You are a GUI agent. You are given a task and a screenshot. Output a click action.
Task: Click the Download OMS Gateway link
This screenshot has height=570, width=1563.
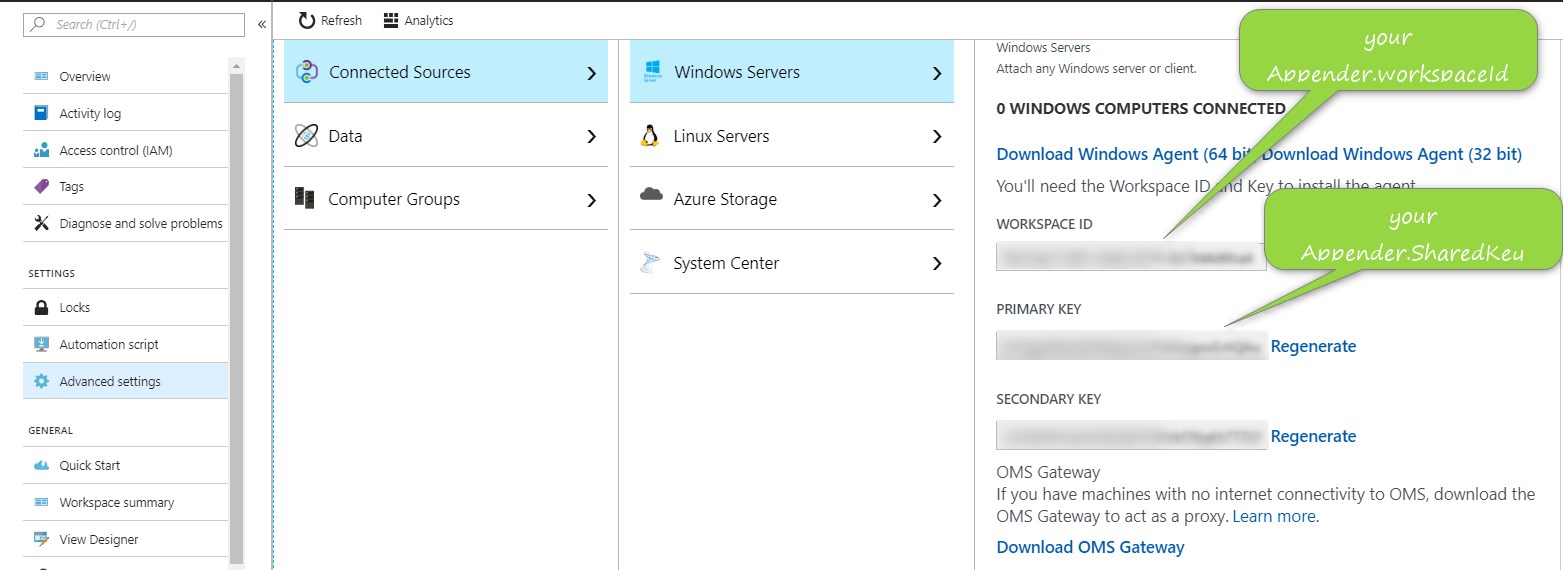pos(1090,547)
